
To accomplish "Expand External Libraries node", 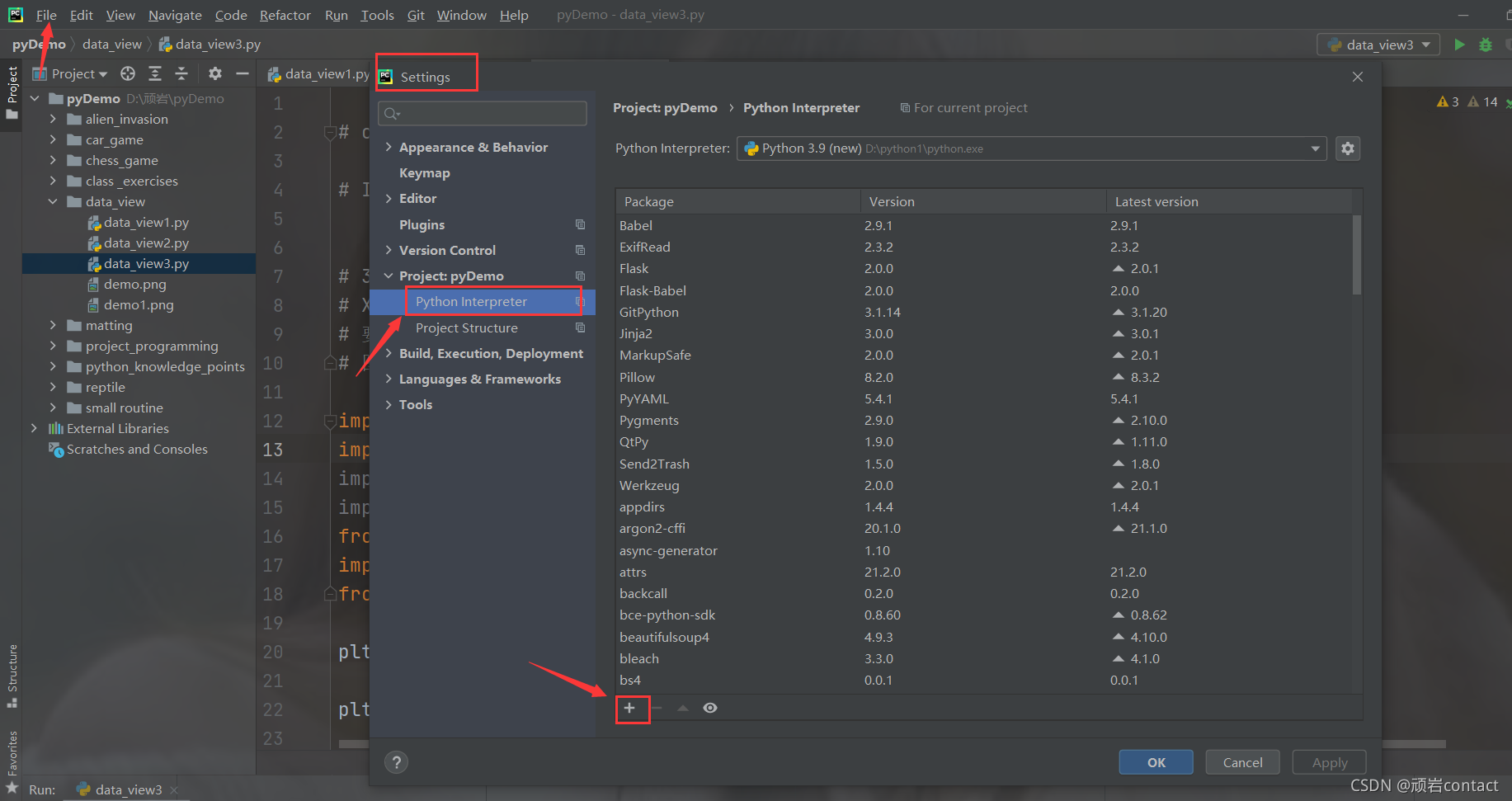I will (34, 428).
